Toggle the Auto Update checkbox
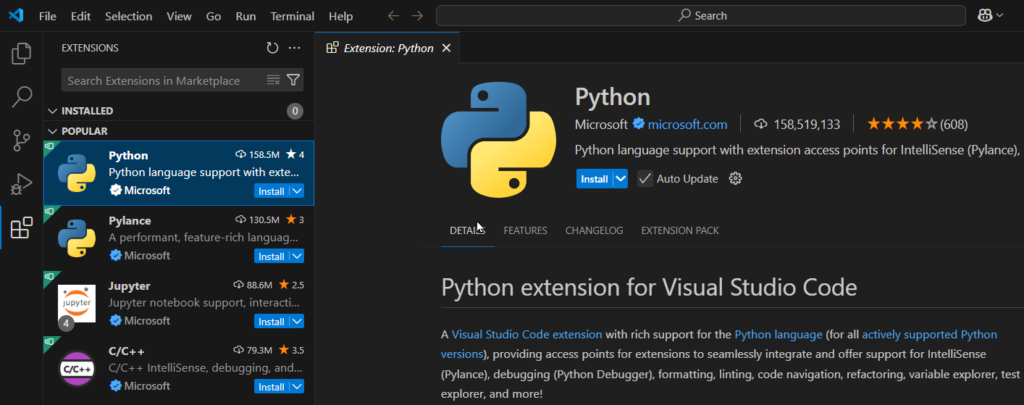Image resolution: width=1024 pixels, height=405 pixels. [645, 179]
